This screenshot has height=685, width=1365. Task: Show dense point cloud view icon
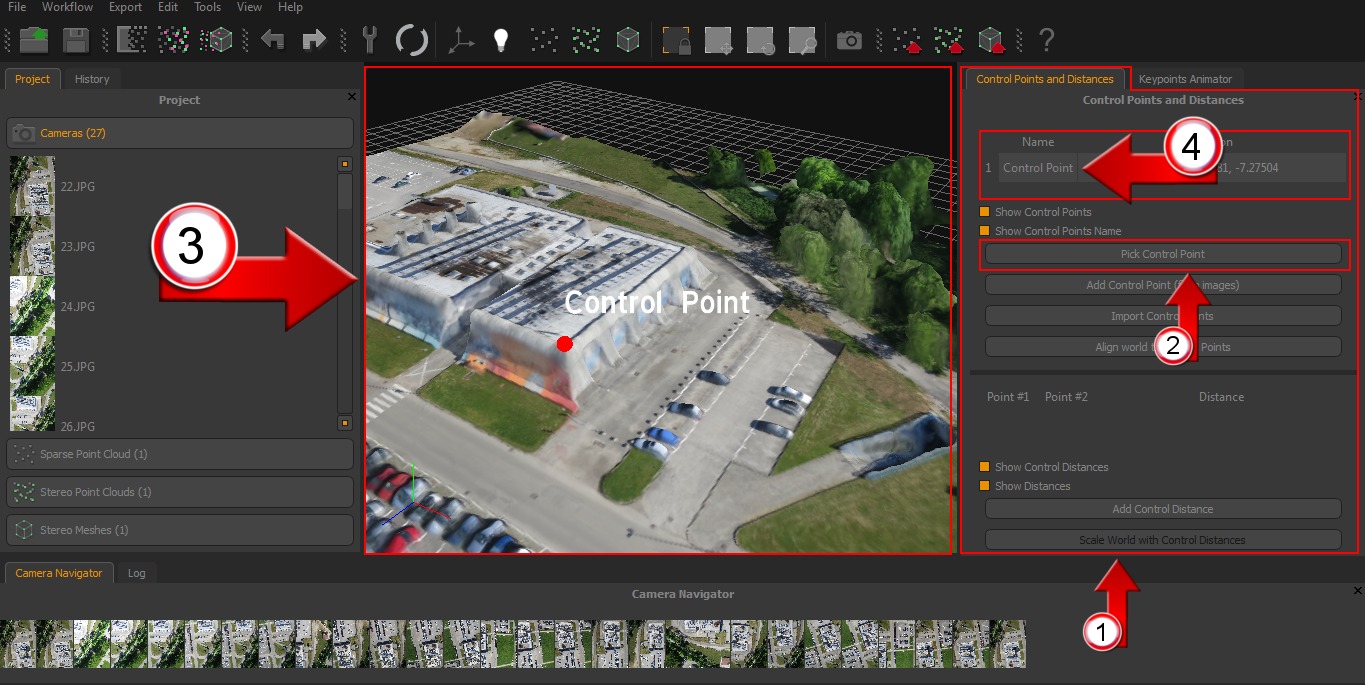point(585,40)
